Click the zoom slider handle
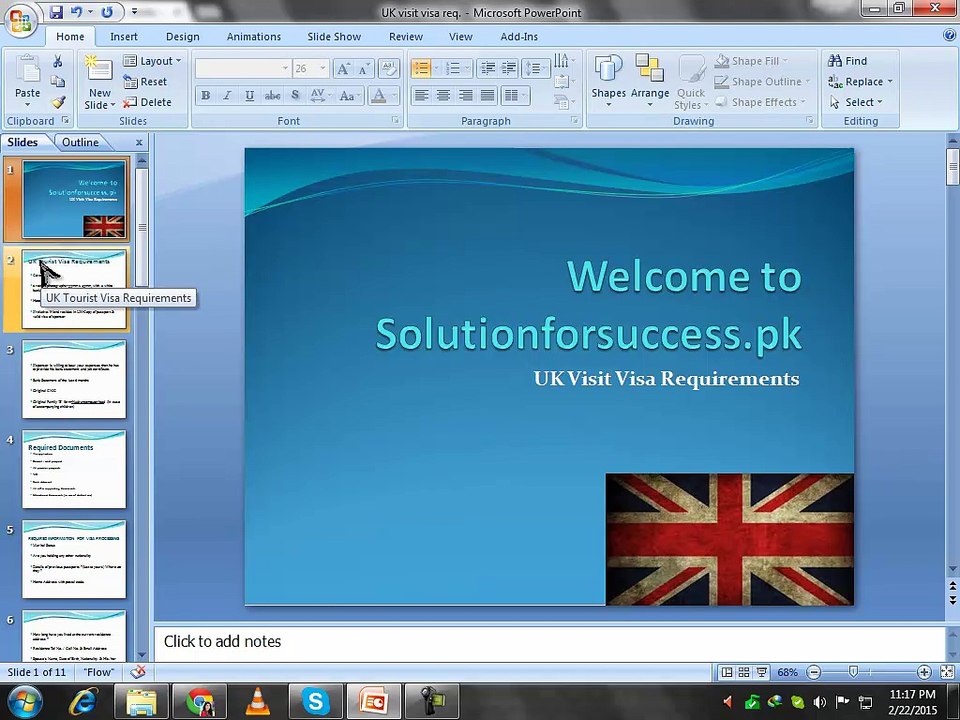Screen dimensions: 960x720 (853, 672)
